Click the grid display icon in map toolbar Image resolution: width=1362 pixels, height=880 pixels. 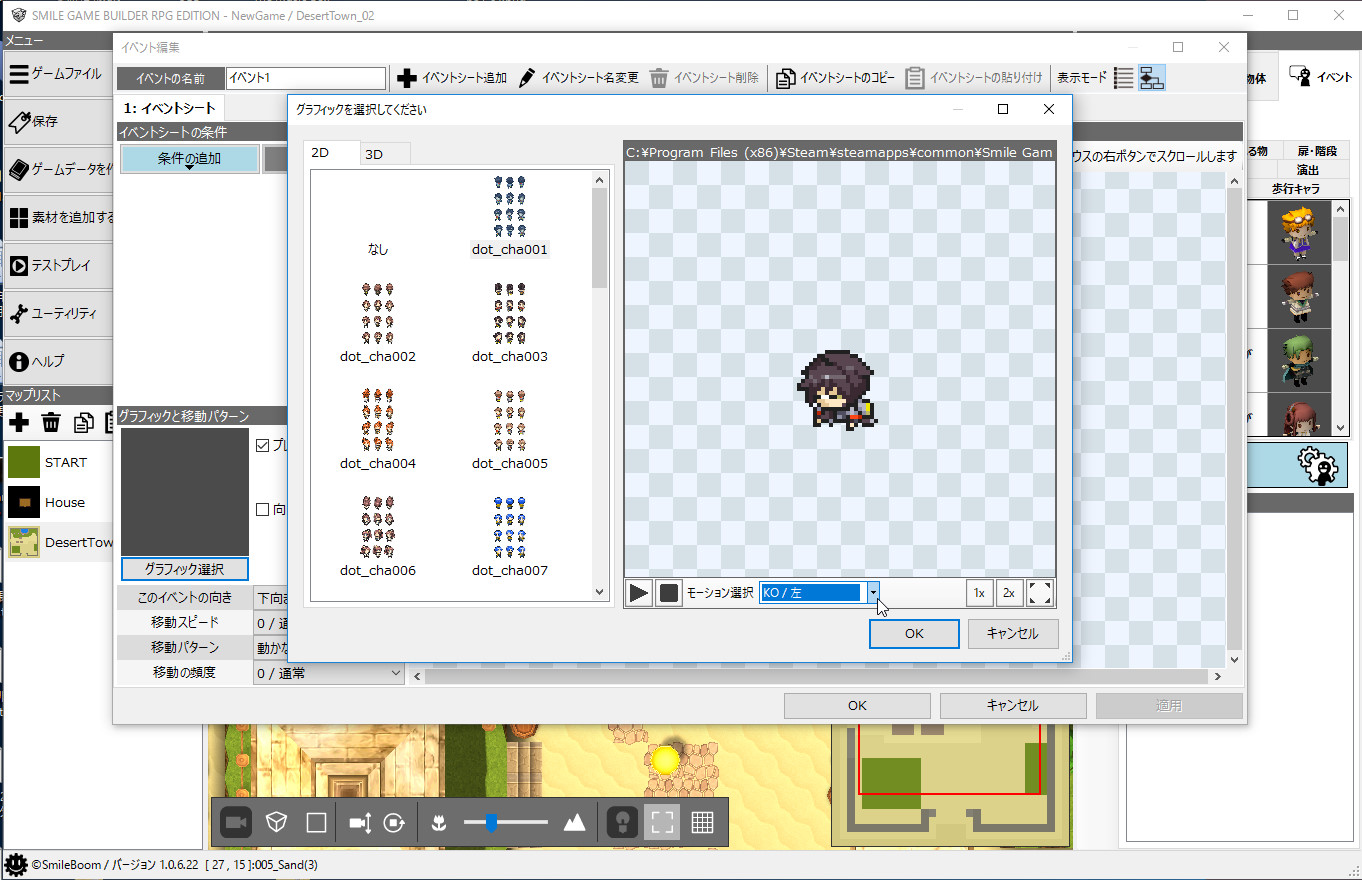pos(702,822)
